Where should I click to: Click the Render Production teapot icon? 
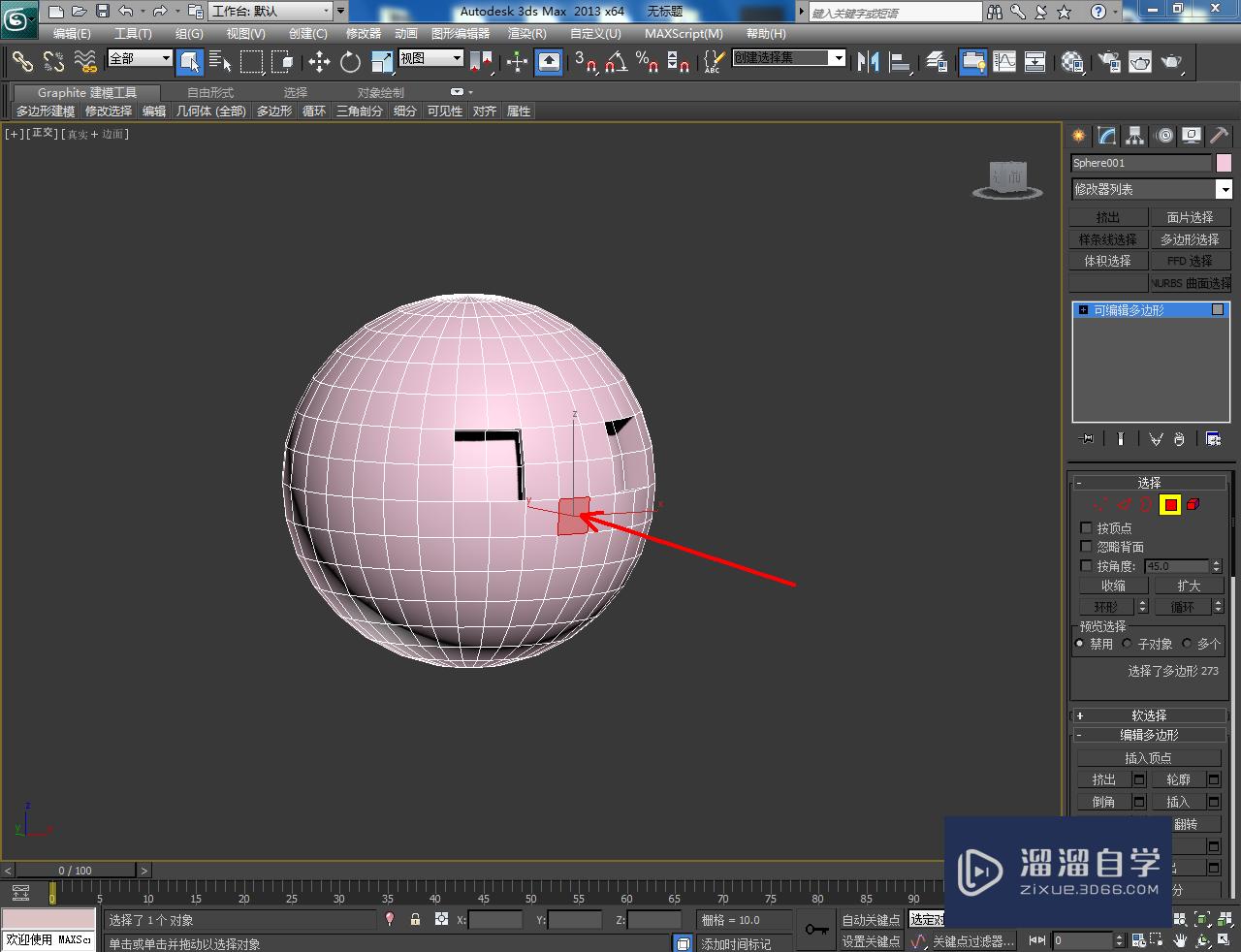[x=1171, y=62]
